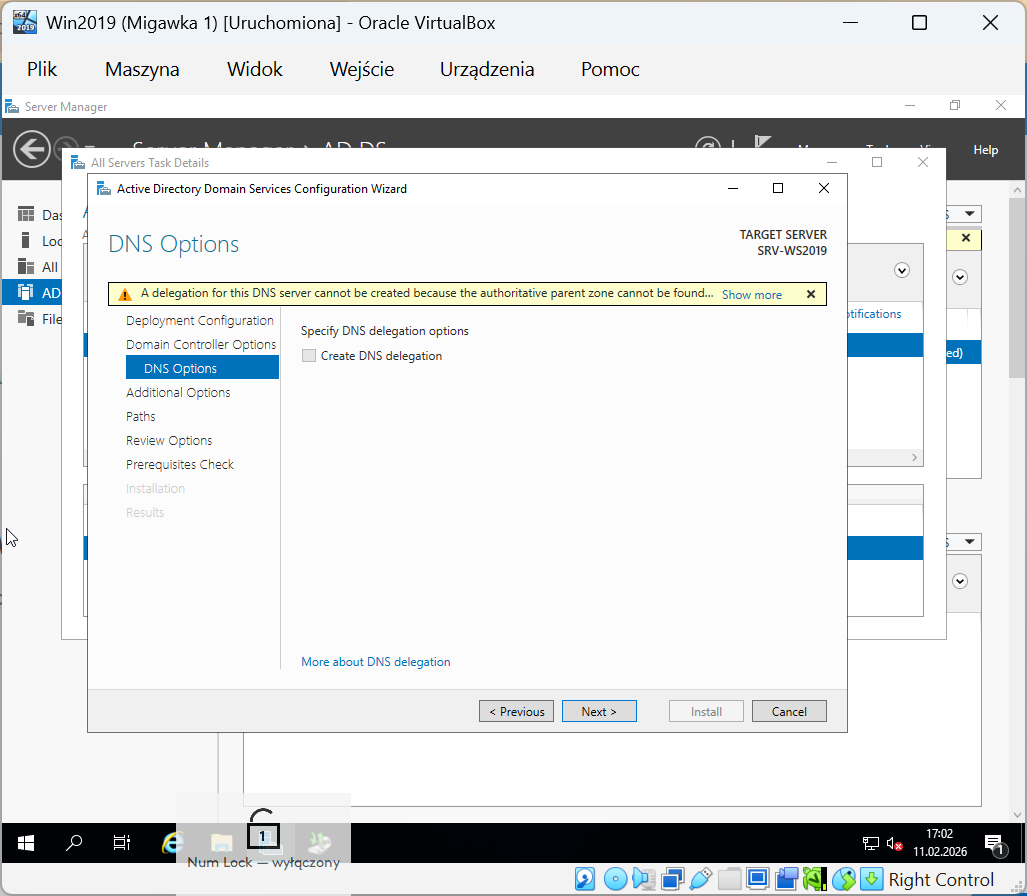Click the Server Manager back arrow
Screen dimensions: 1027x896
(31, 150)
